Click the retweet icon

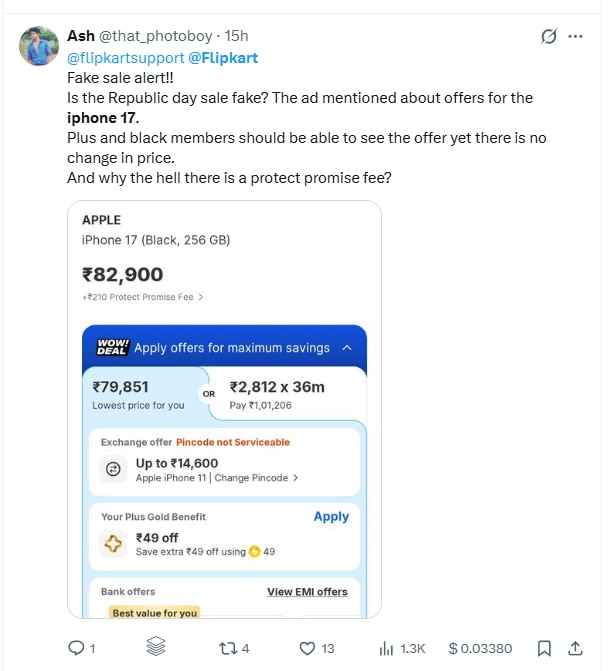coord(228,648)
